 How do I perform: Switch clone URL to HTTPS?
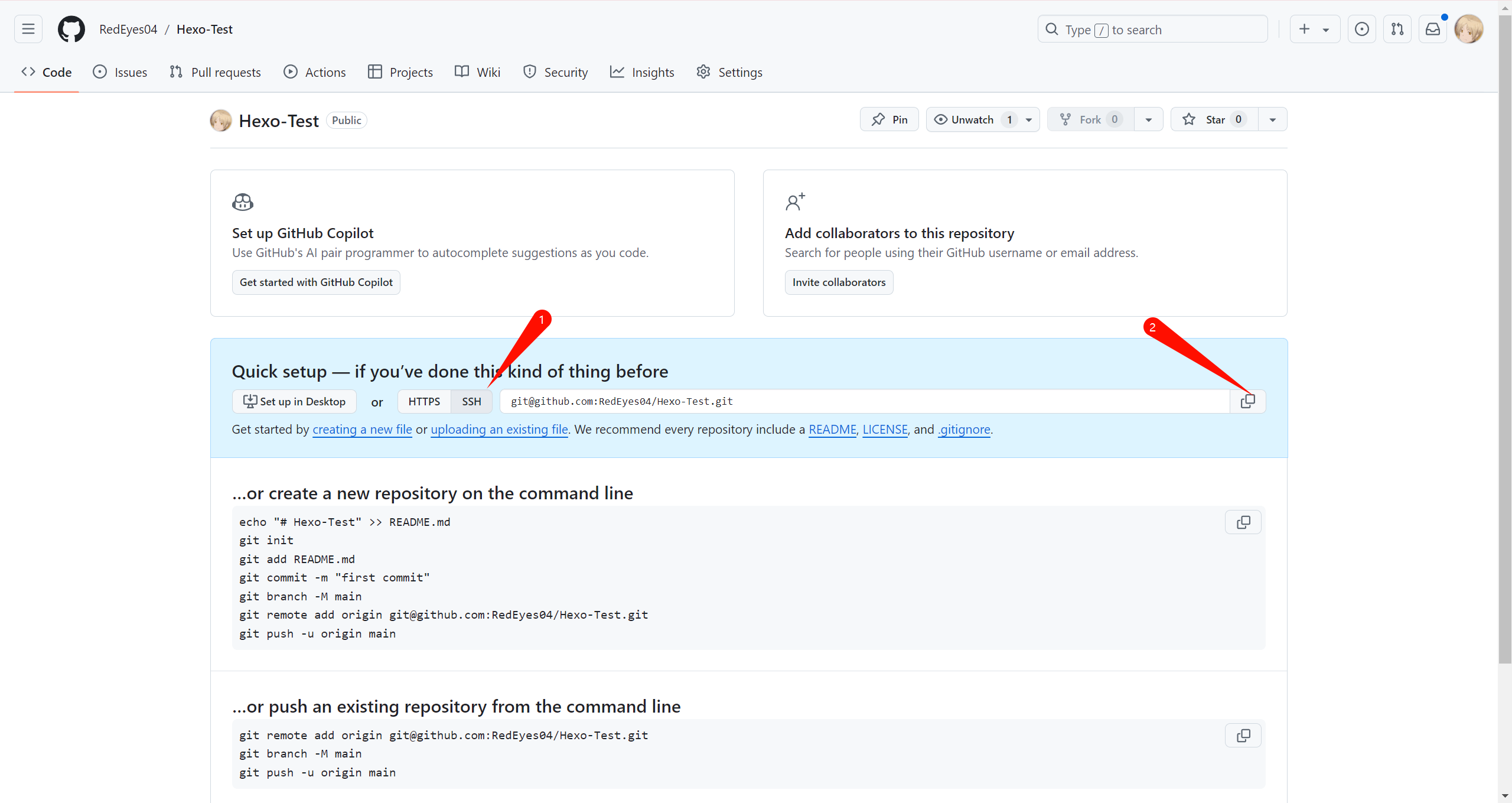[423, 401]
